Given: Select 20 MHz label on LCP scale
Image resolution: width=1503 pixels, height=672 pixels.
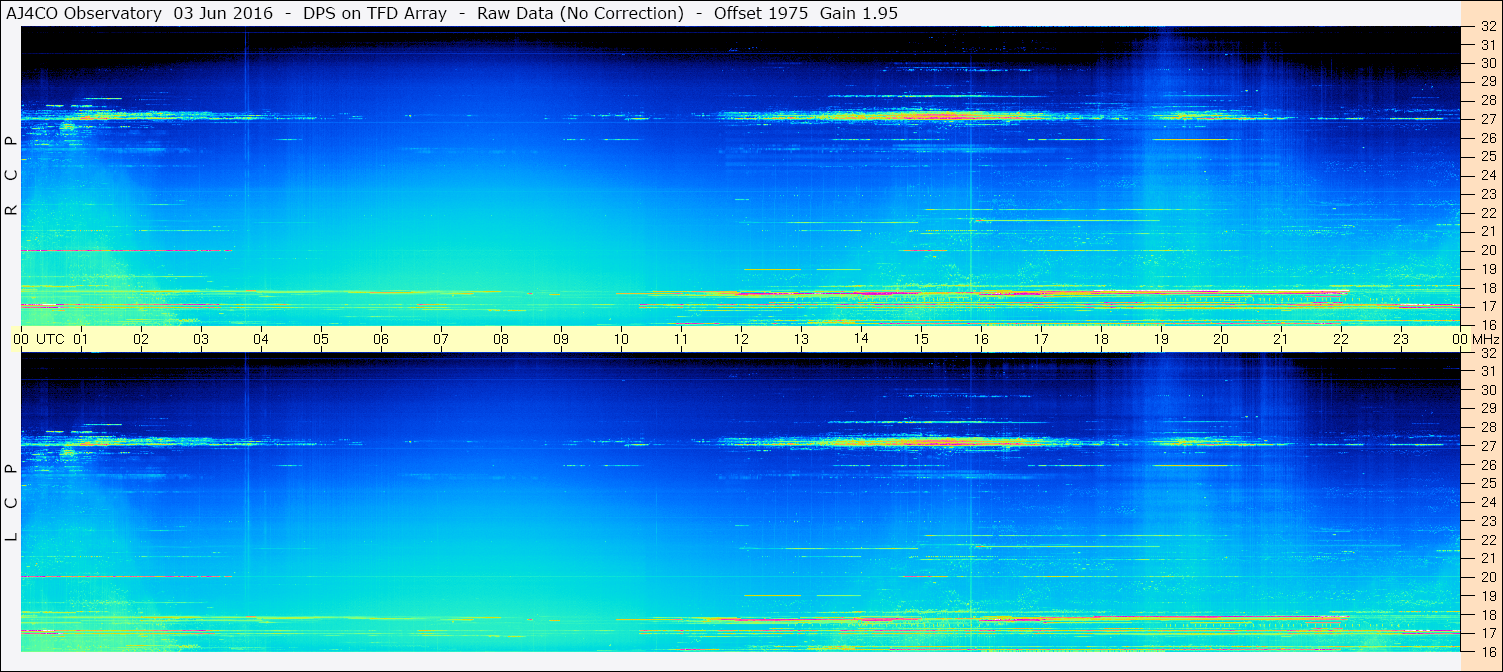Looking at the screenshot, I should pyautogui.click(x=1487, y=577).
